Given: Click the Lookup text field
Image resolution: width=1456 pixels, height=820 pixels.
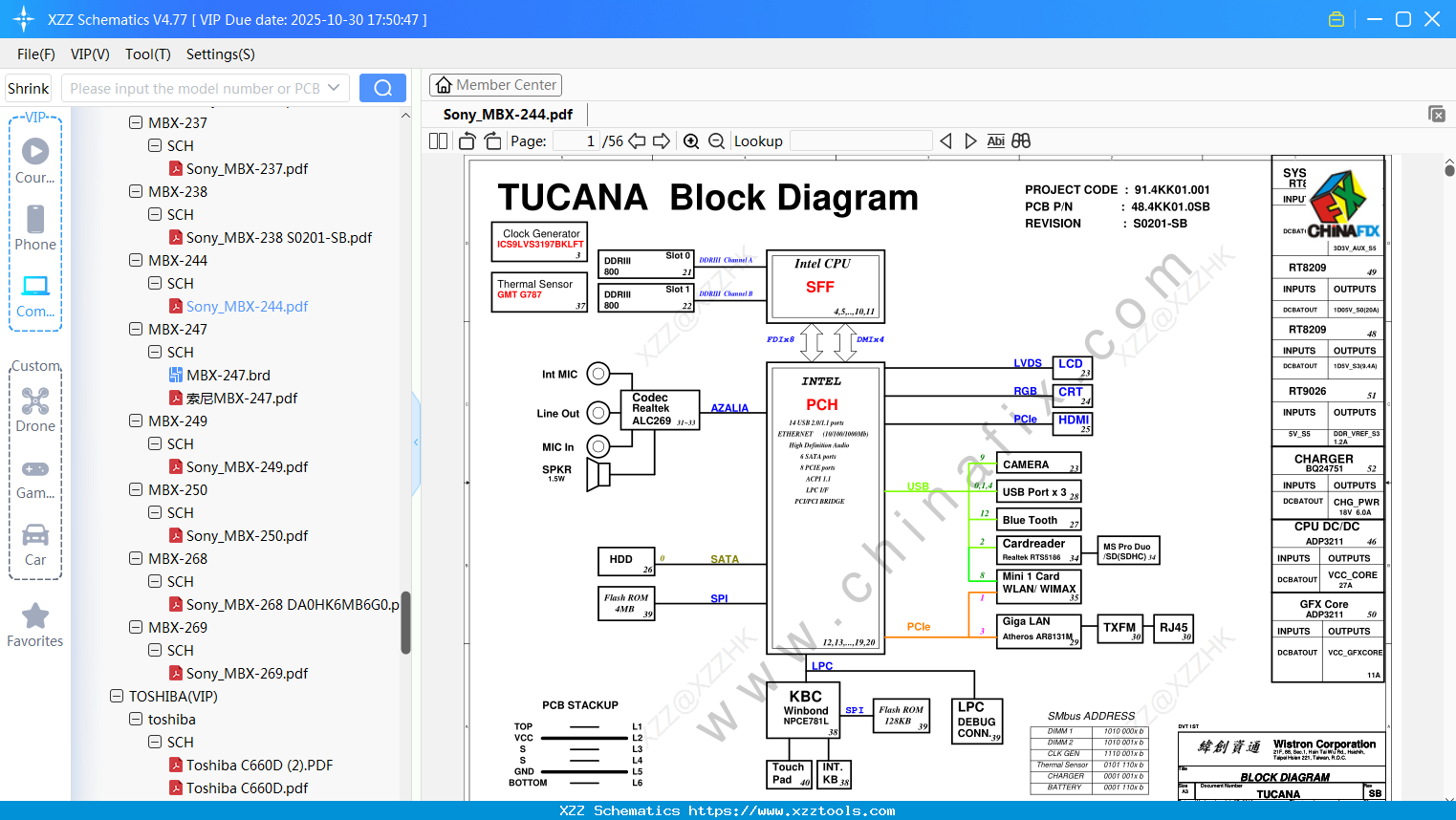Looking at the screenshot, I should pos(860,141).
